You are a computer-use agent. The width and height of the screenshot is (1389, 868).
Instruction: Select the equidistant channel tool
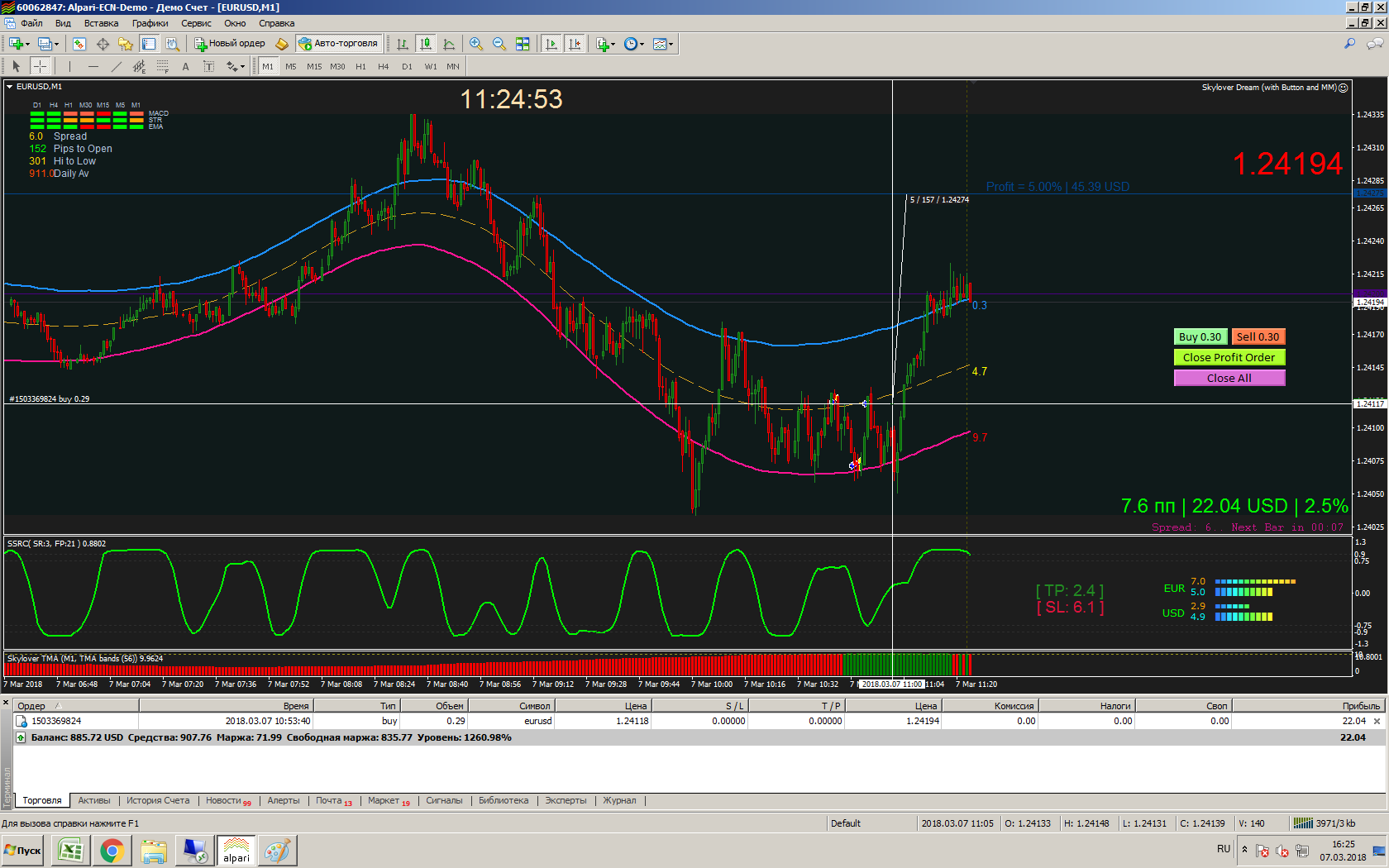[139, 66]
